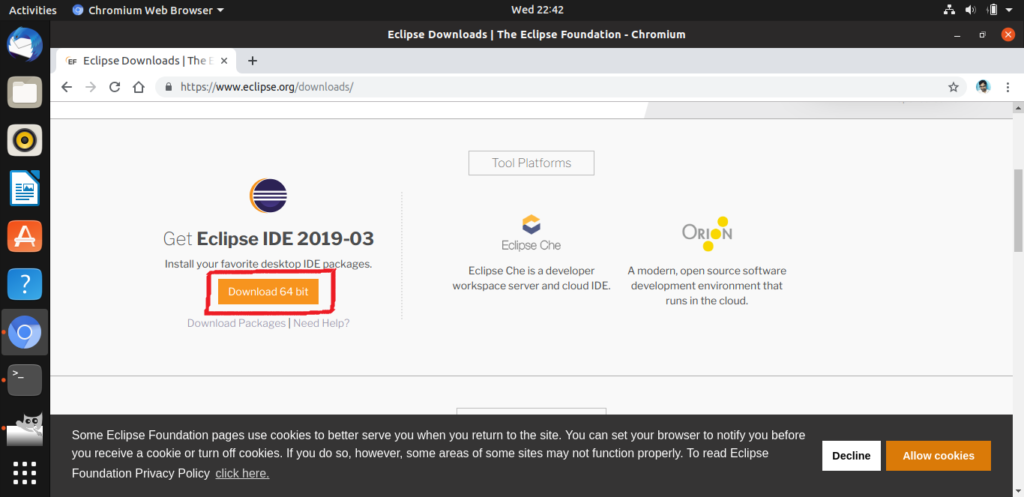Open a new browser tab
Screen dimensions: 1024x497
pos(253,61)
